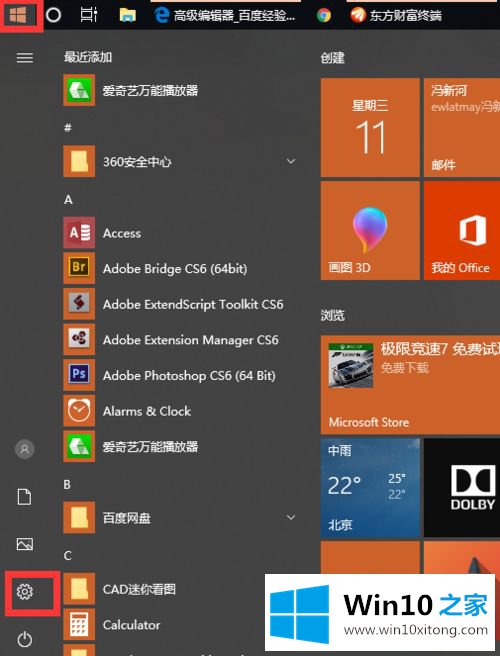Open Alarms & Clock icon
This screenshot has width=500, height=656.
pos(79,411)
